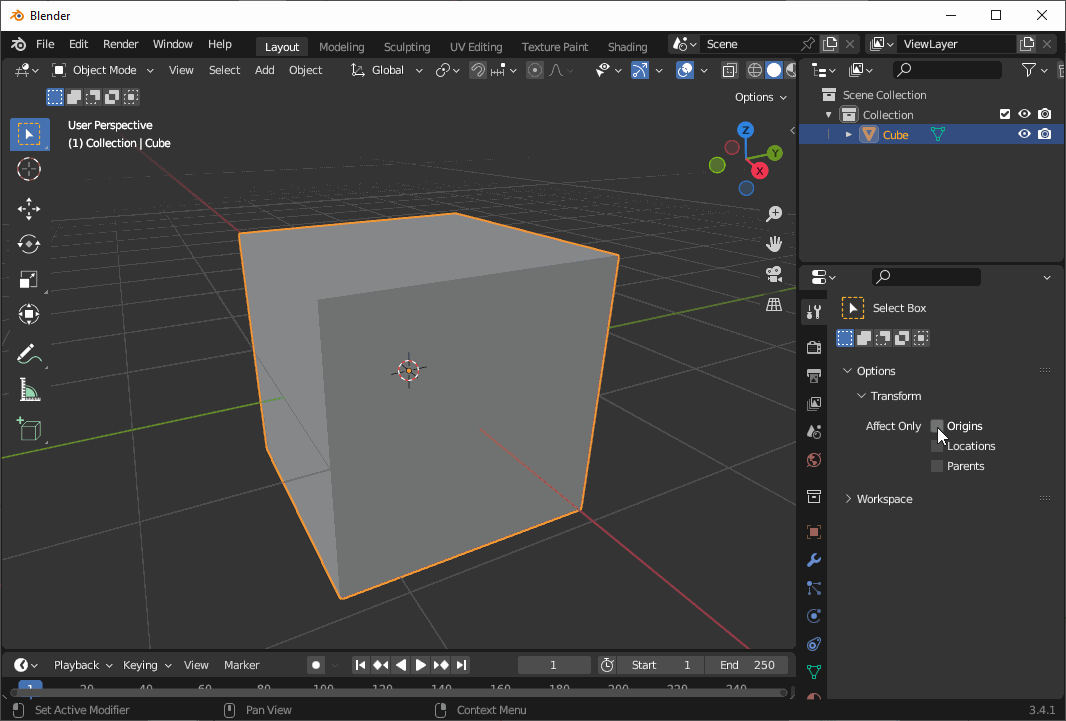
Task: Switch to wireframe viewport shading
Action: point(753,70)
